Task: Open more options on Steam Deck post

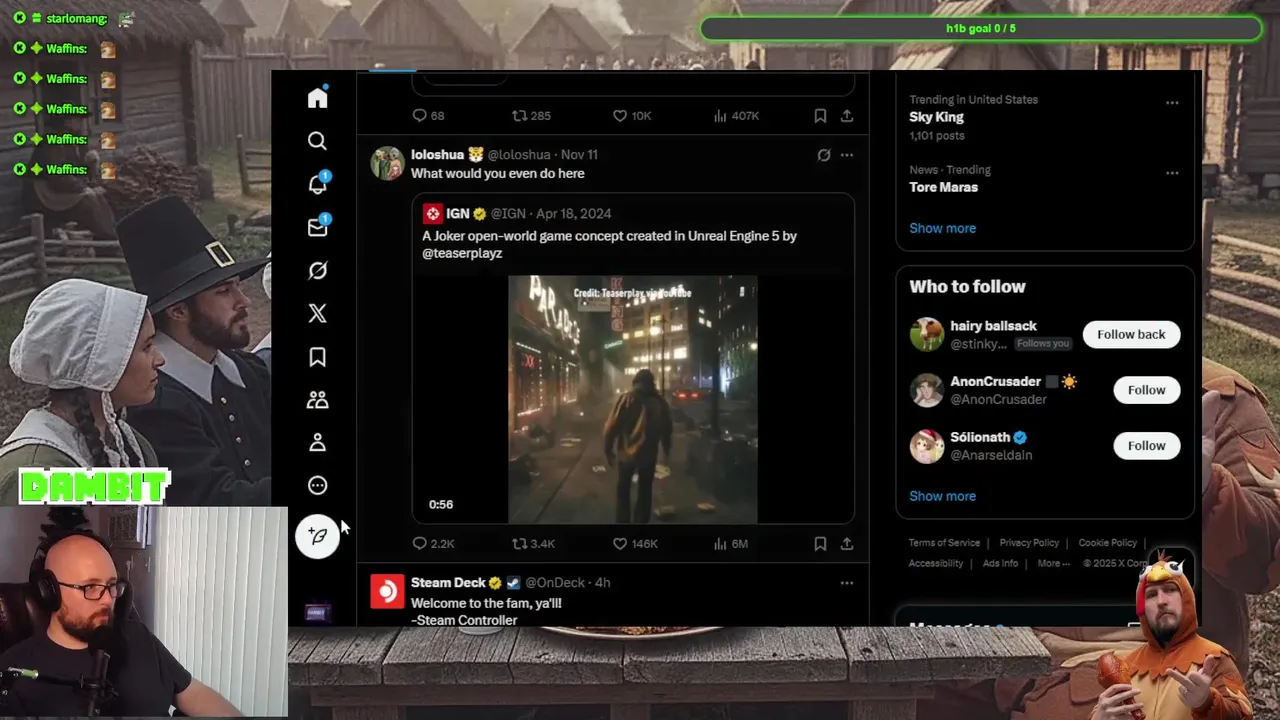Action: (847, 583)
